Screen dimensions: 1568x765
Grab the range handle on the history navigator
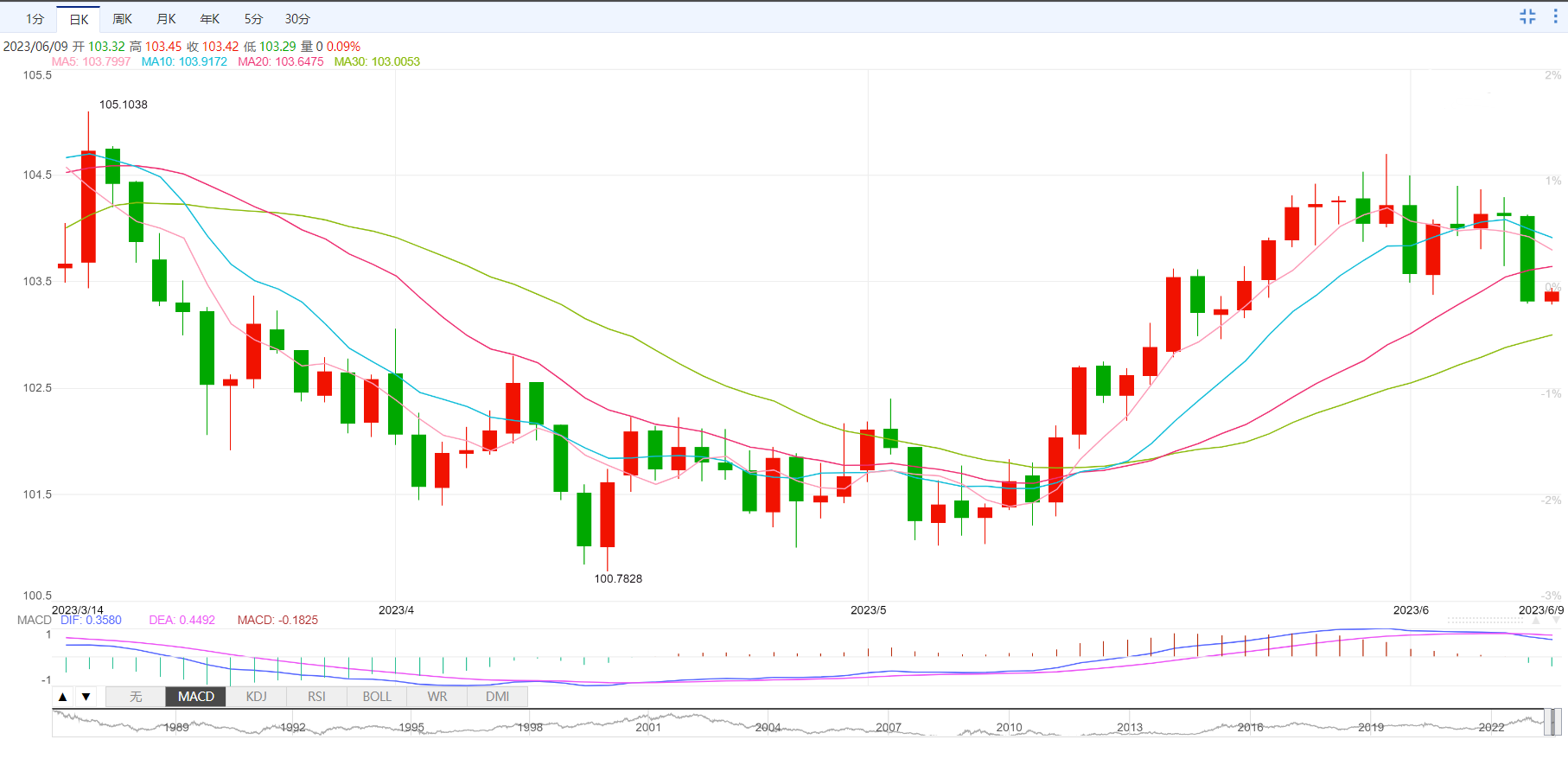pyautogui.click(x=1552, y=723)
